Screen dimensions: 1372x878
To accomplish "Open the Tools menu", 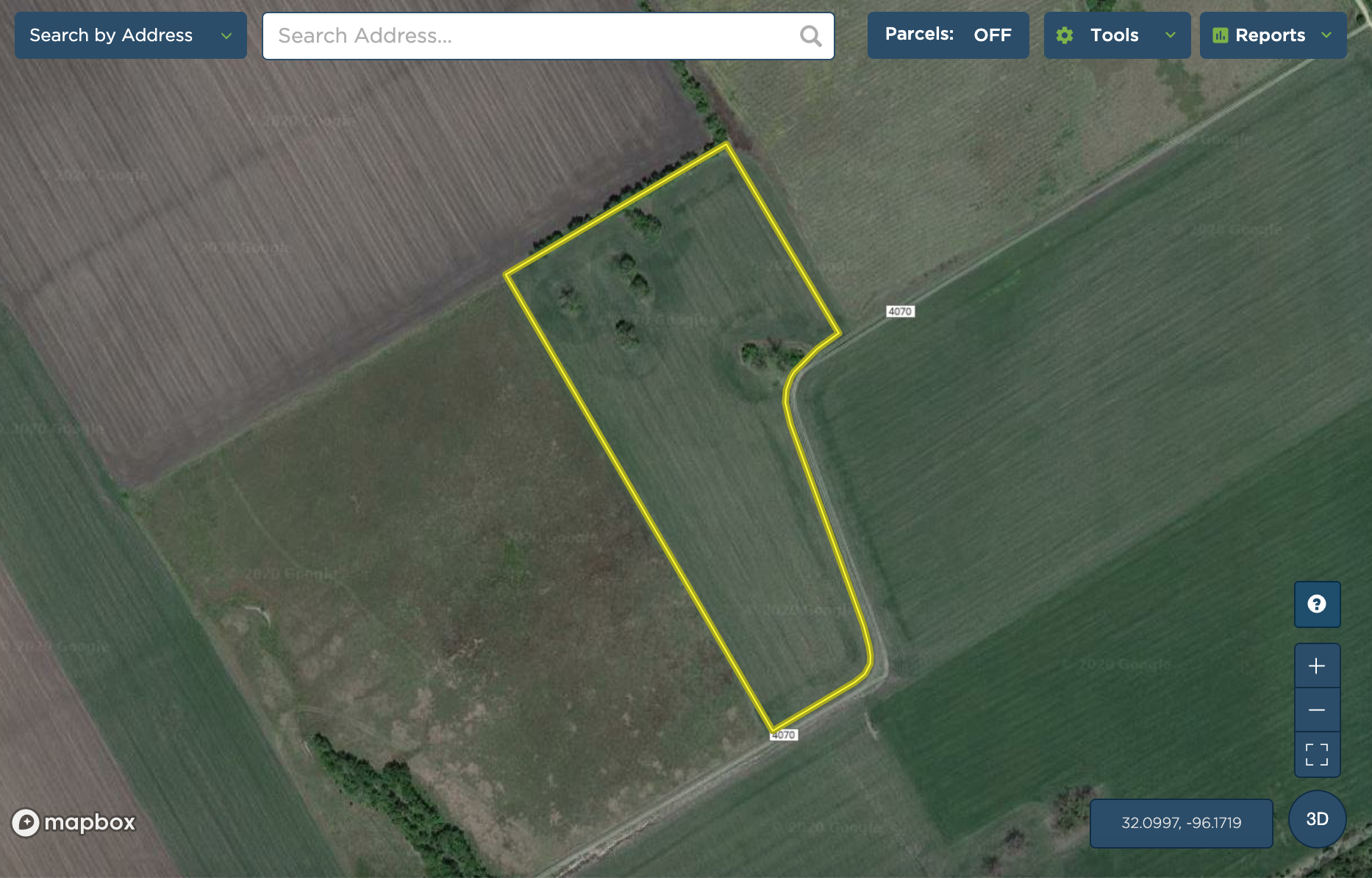I will tap(1114, 35).
